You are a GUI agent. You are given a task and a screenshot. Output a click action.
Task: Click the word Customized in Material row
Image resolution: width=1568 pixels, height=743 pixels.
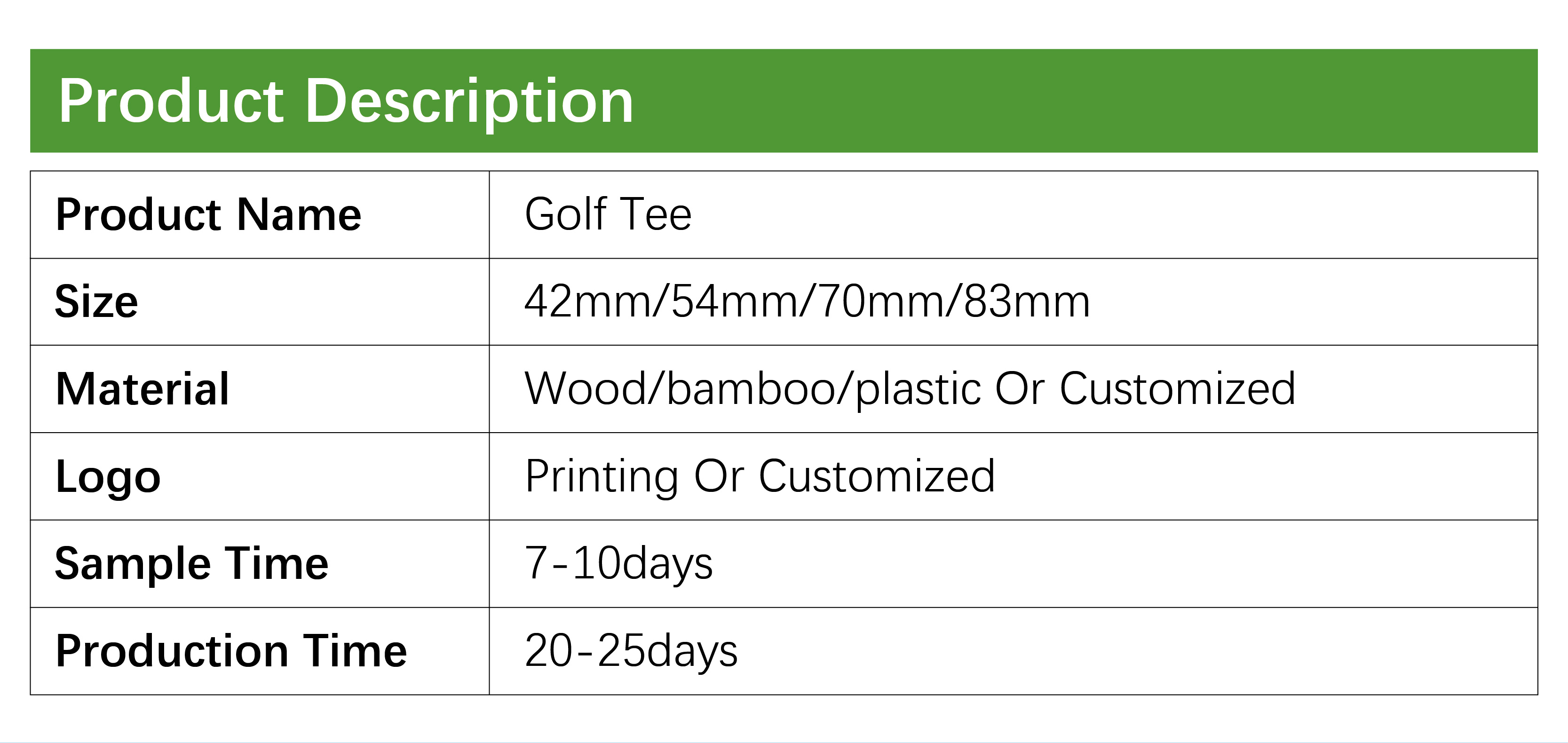click(1177, 388)
